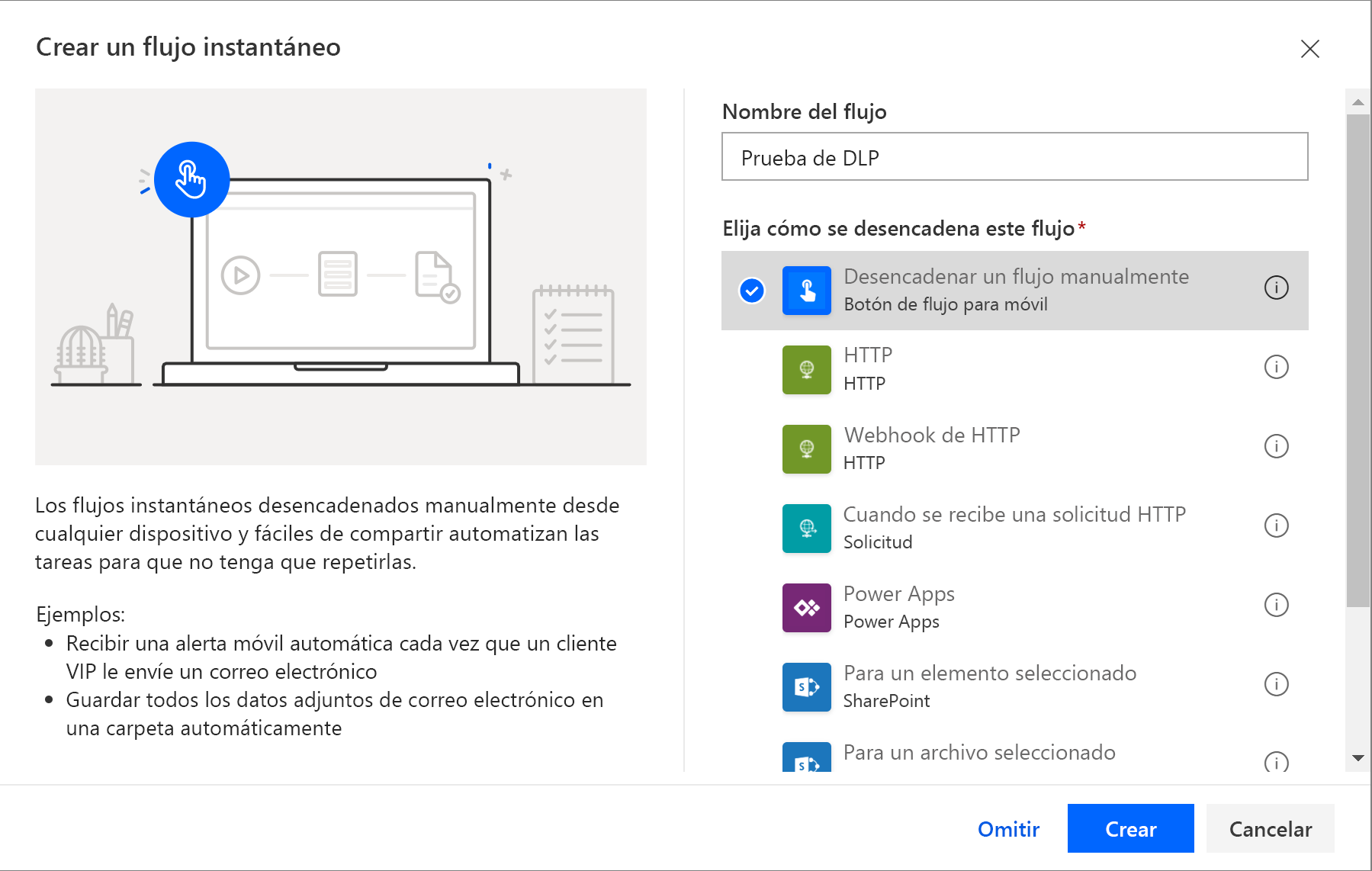Click the SharePoint icon for 'Para un elemento seleccionado'
Image resolution: width=1372 pixels, height=871 pixels.
pos(805,687)
